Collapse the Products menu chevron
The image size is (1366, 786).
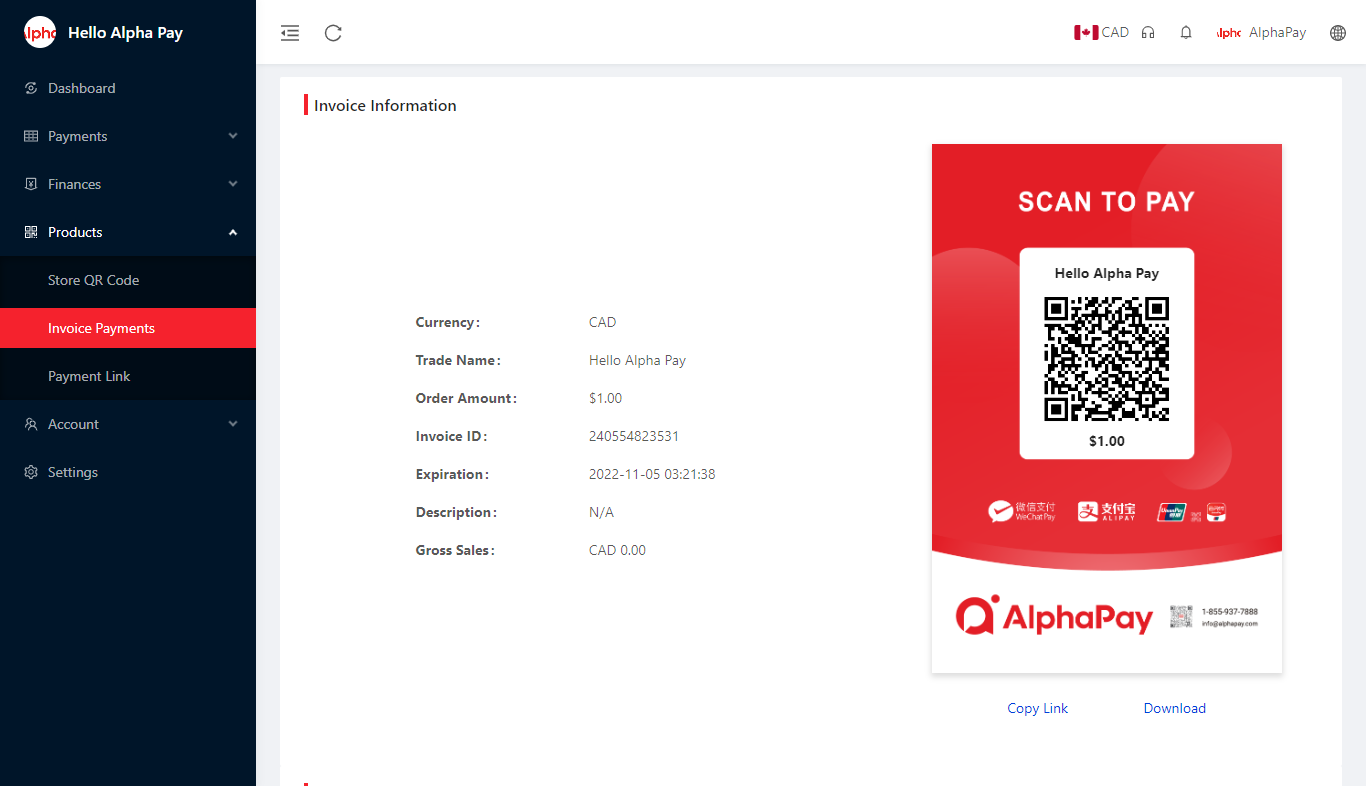point(233,232)
